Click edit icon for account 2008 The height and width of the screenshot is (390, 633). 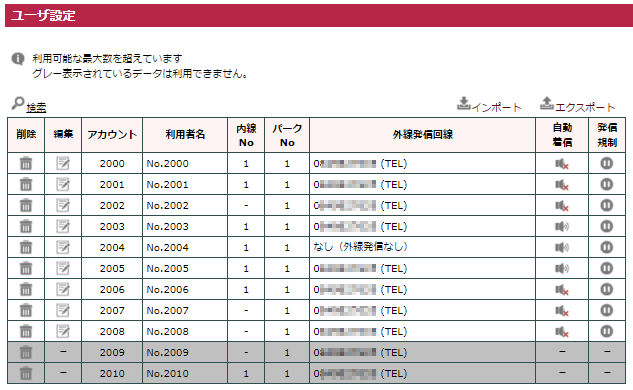(63, 331)
